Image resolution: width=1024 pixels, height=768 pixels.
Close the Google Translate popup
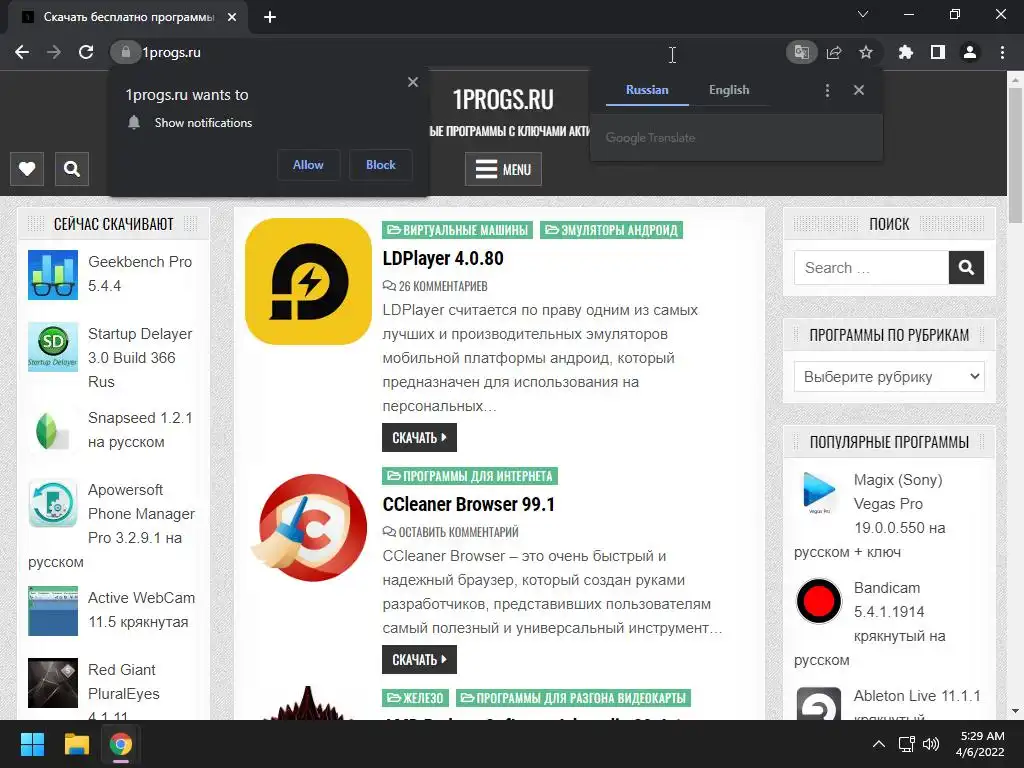click(859, 90)
